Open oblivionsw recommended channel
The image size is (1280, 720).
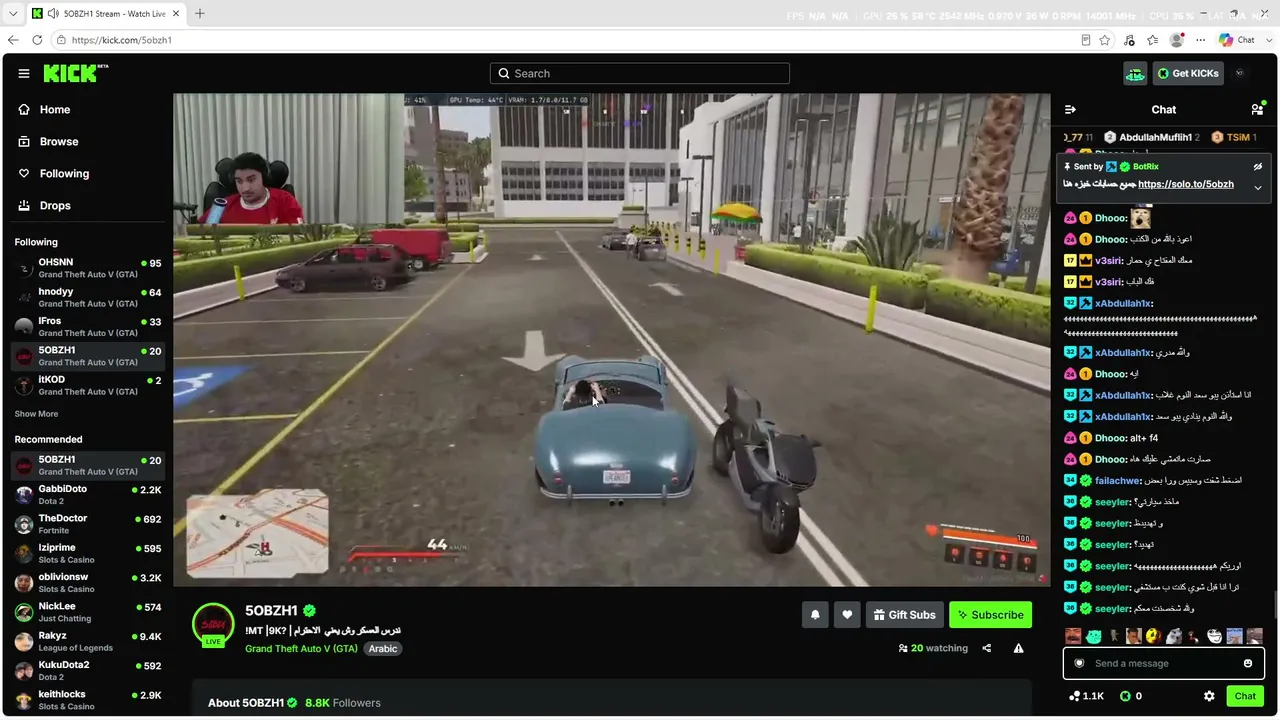coord(87,583)
